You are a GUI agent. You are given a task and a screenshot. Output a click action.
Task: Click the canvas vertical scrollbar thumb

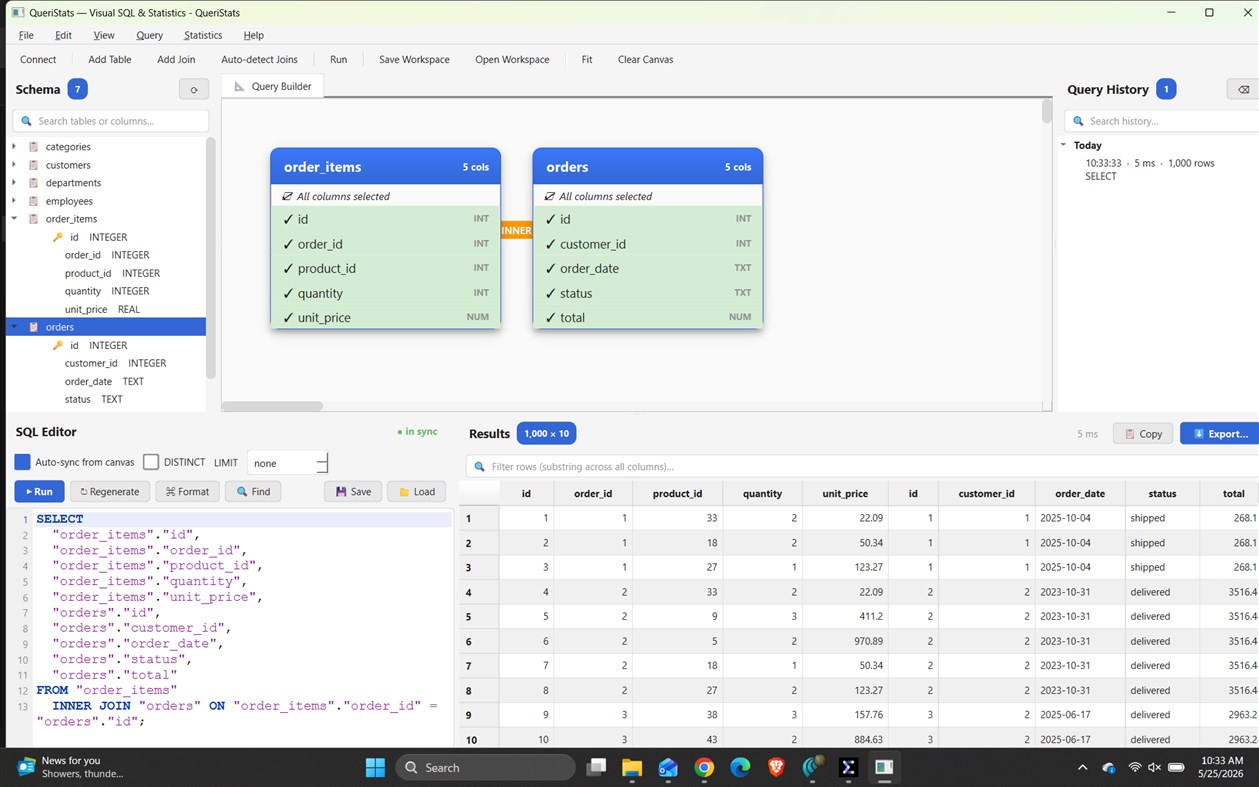click(1047, 111)
